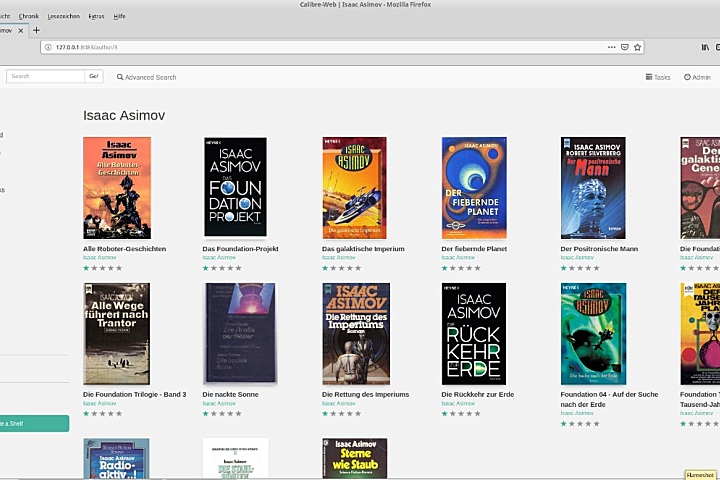Open Advanced Search
Viewport: 720px width, 480px height.
(146, 77)
